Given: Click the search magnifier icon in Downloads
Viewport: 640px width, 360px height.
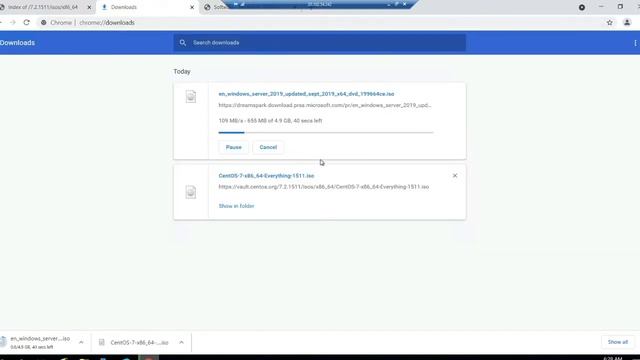Looking at the screenshot, I should [183, 42].
